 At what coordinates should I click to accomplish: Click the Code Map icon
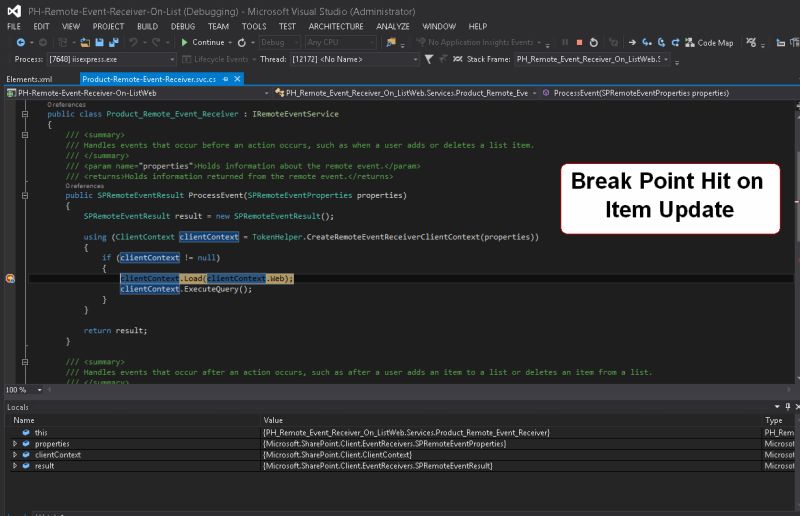point(690,42)
